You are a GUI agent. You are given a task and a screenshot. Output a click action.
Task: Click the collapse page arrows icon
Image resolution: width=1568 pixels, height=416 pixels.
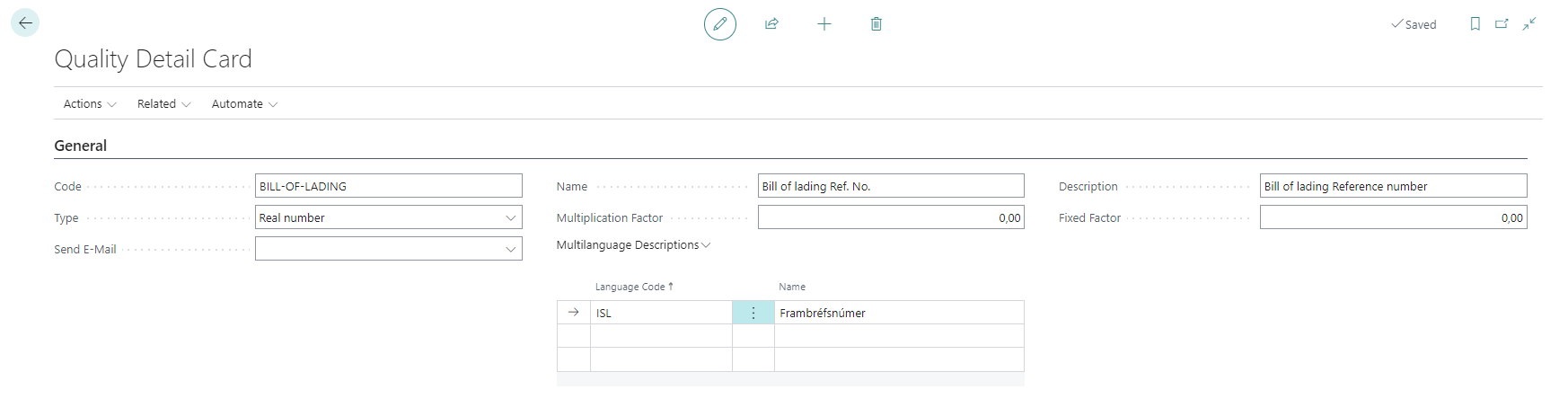[x=1529, y=24]
